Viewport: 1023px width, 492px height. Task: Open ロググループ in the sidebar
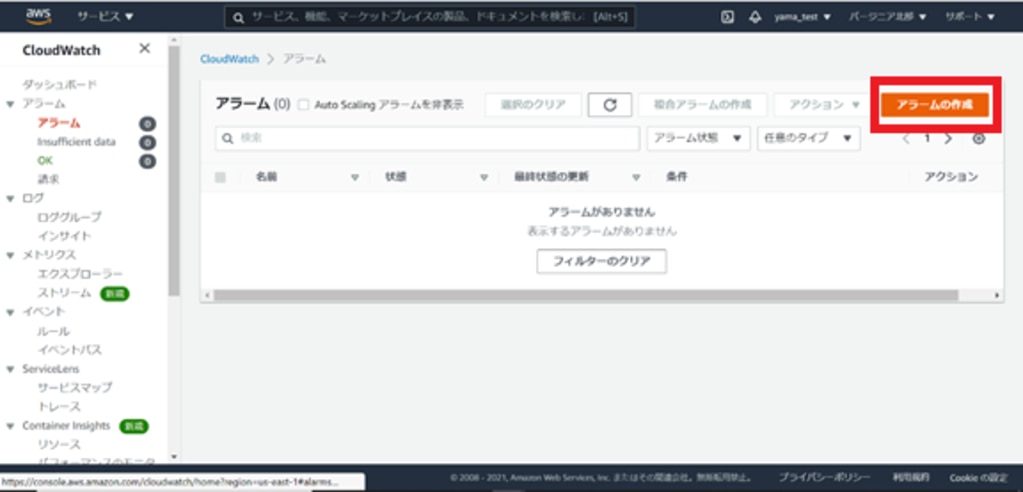(69, 217)
